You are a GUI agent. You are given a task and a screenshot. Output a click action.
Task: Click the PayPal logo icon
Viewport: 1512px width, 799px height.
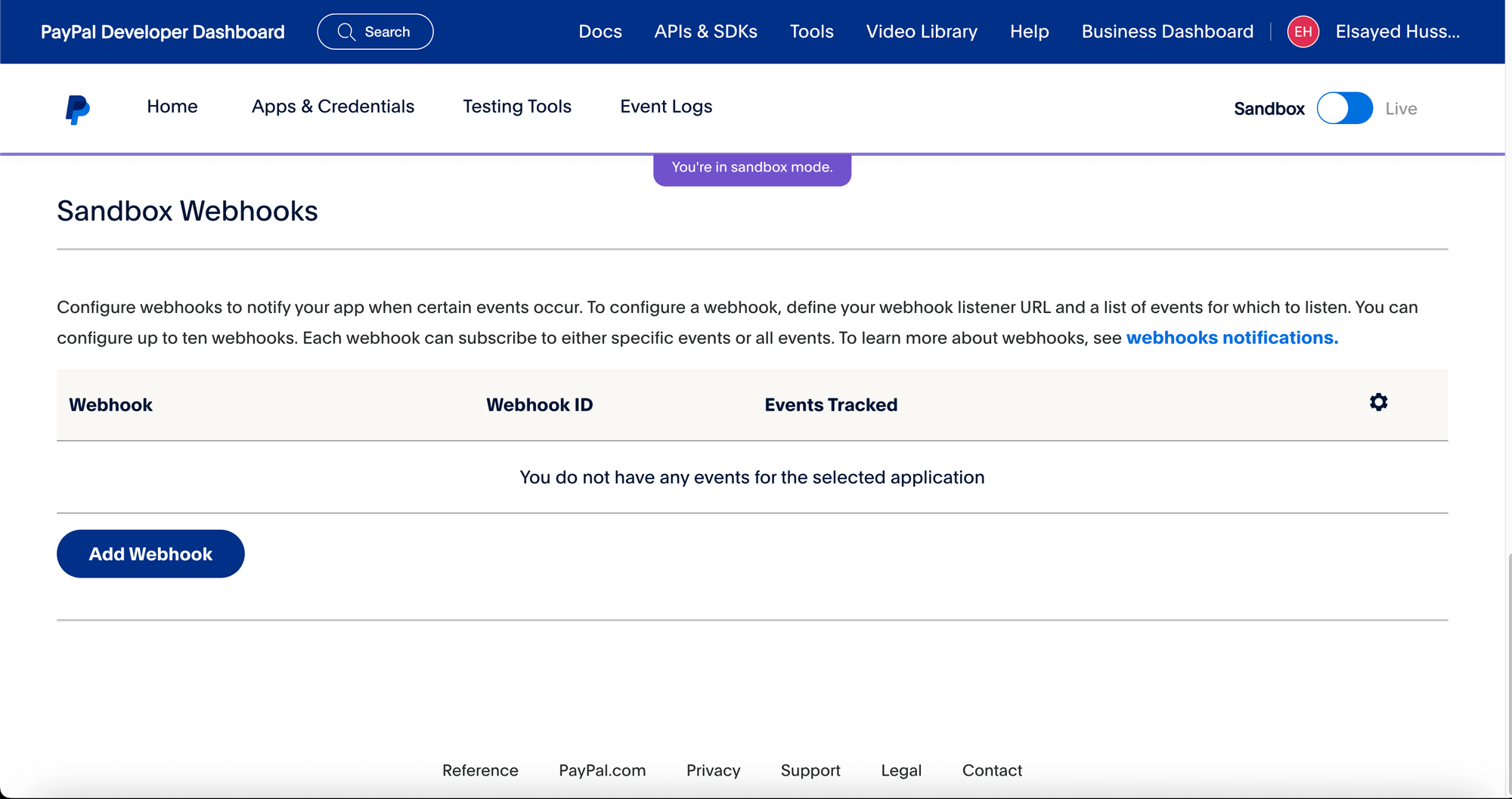coord(77,109)
